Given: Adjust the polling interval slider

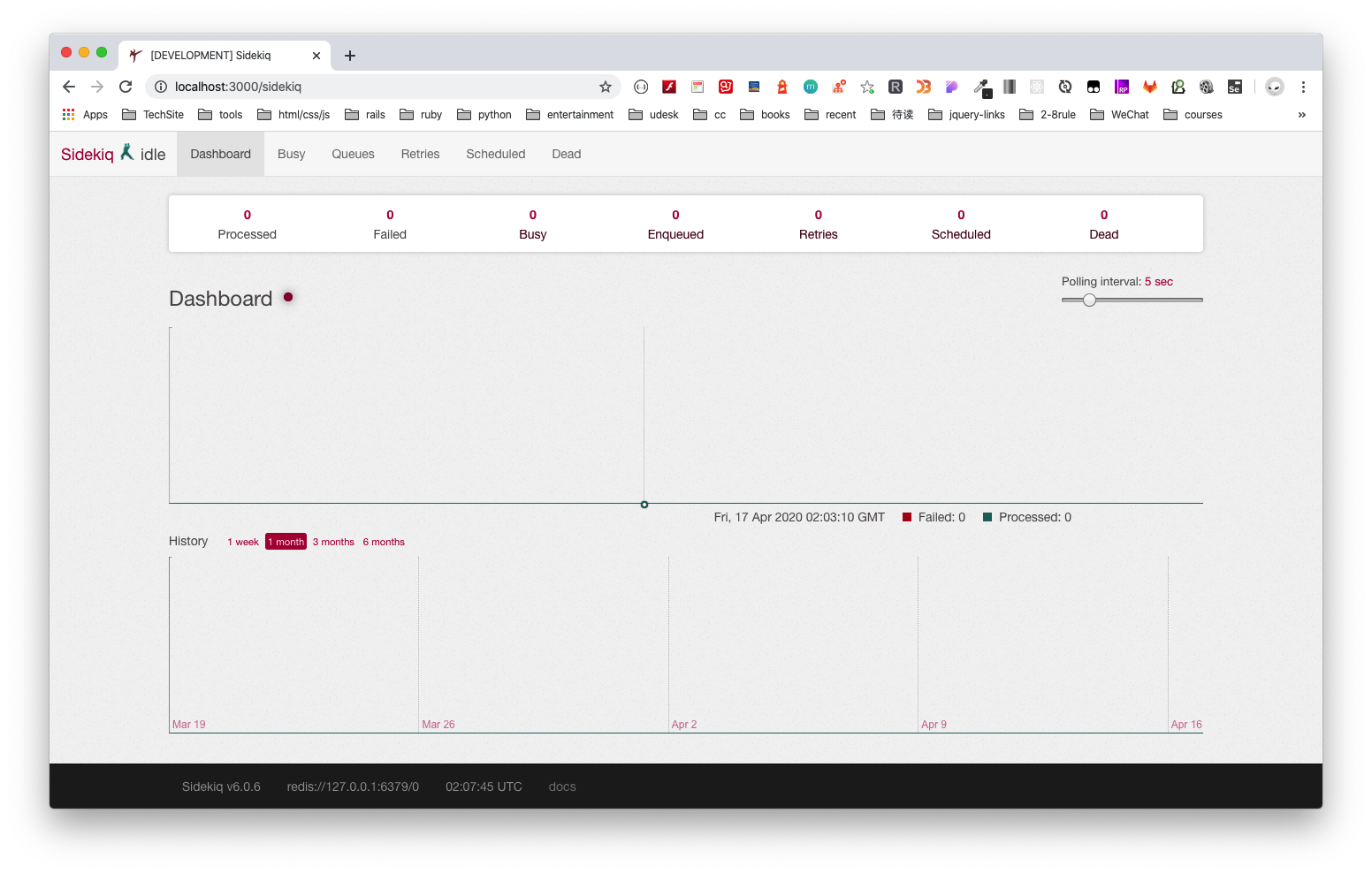Looking at the screenshot, I should (x=1088, y=300).
